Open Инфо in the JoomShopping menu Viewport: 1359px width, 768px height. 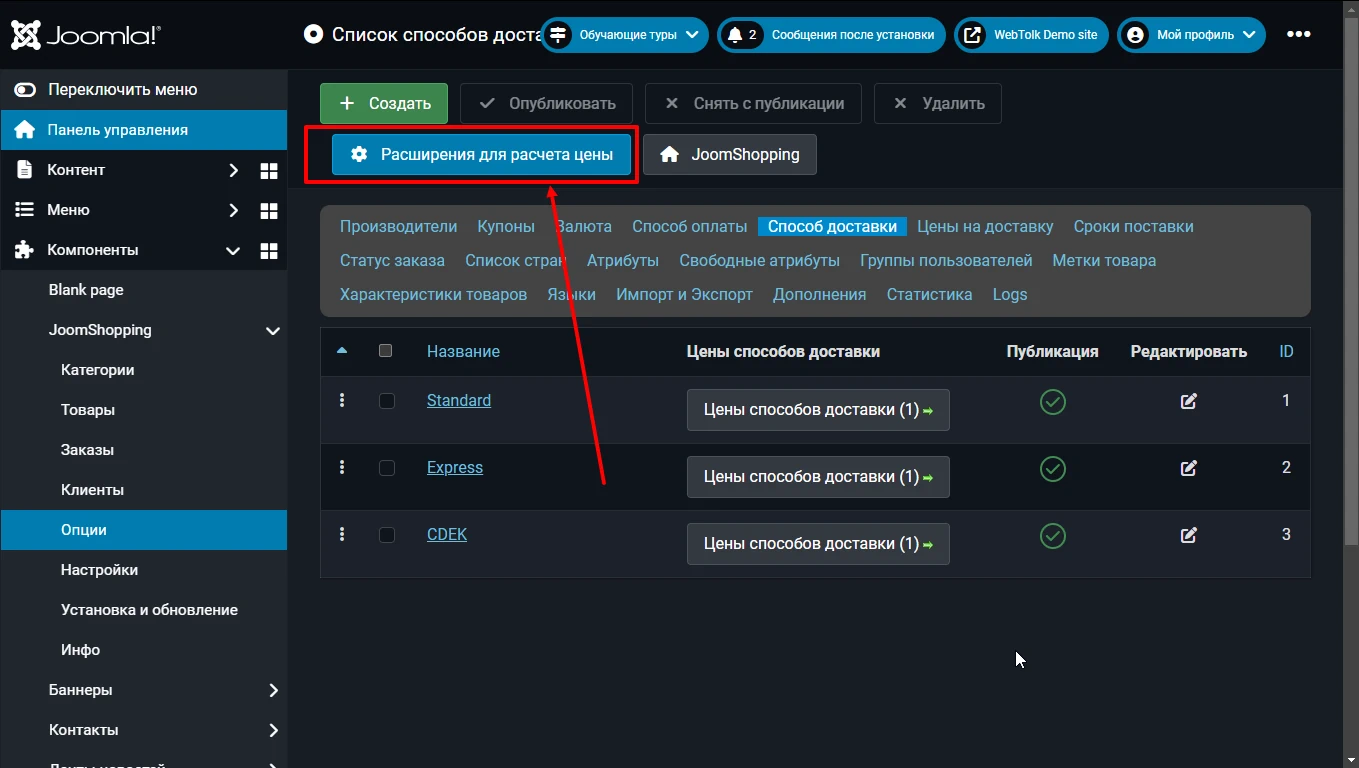(x=80, y=650)
